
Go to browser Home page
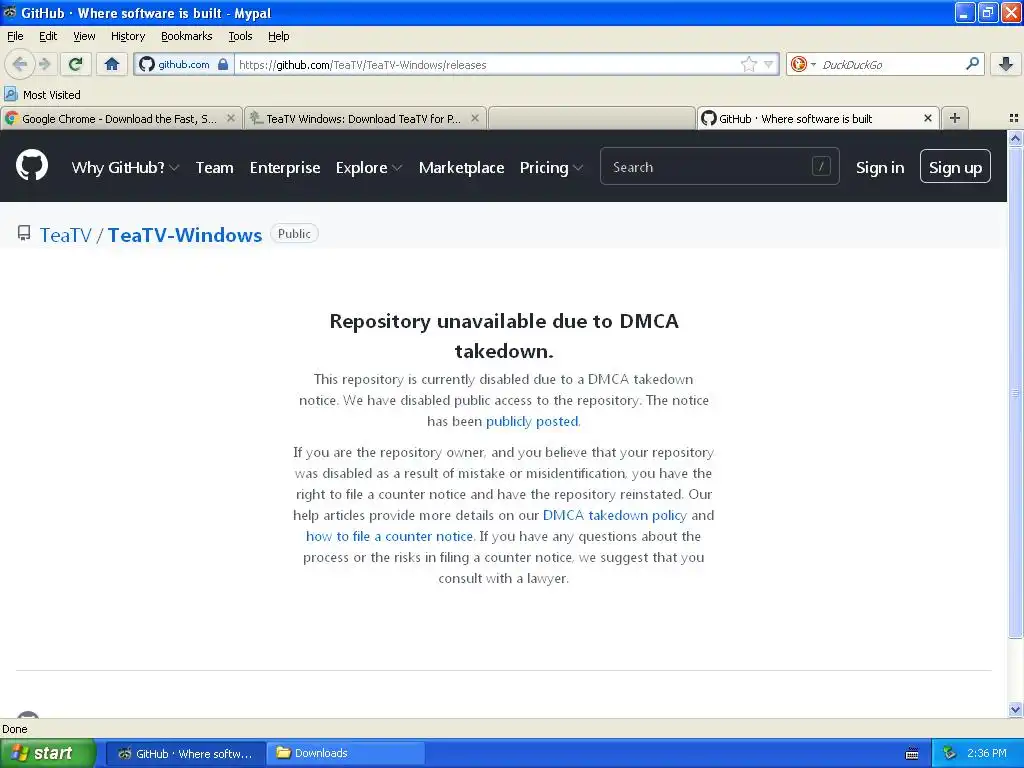click(112, 64)
